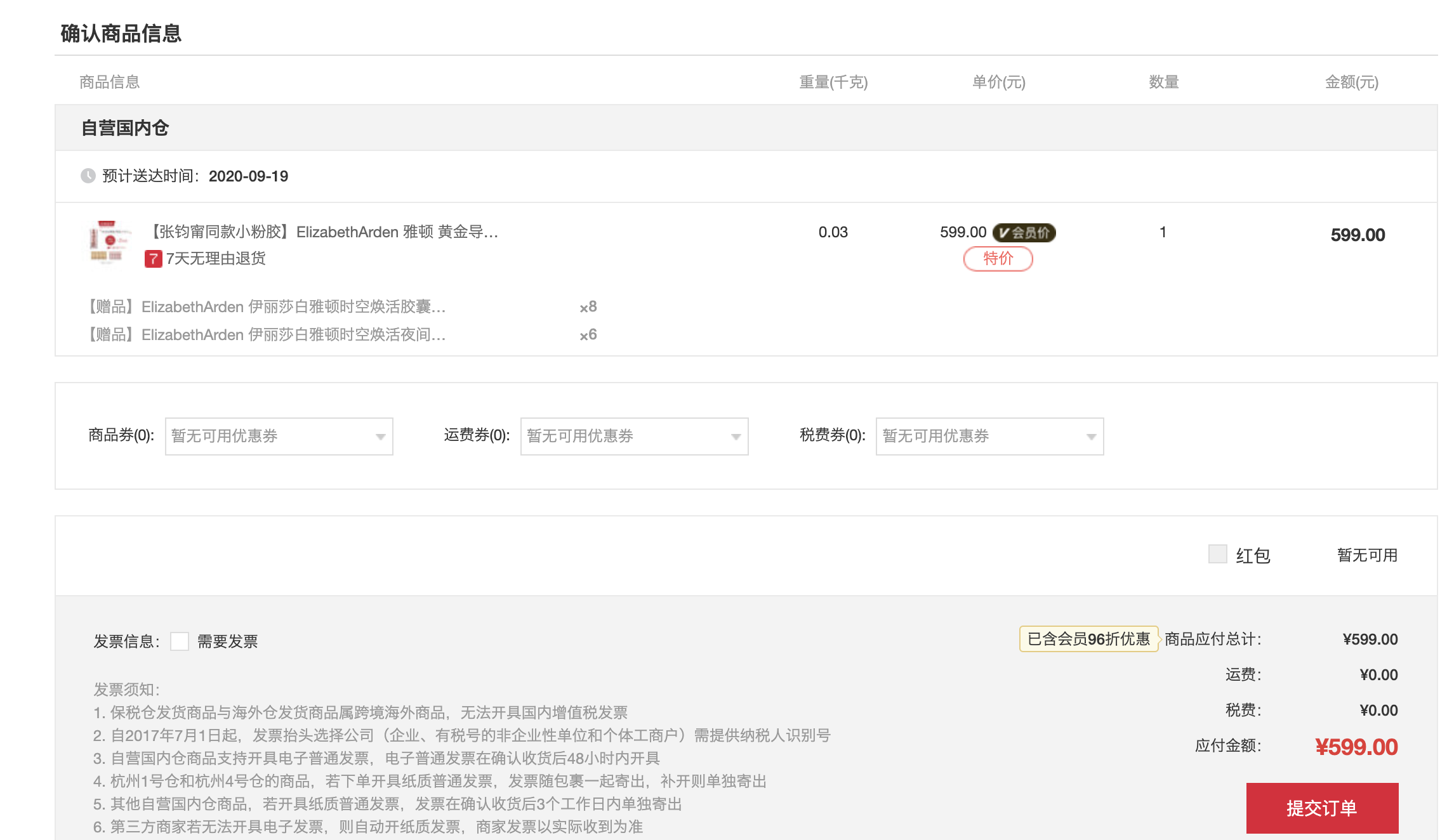The height and width of the screenshot is (840, 1447).
Task: Click the 特价 special price tag
Action: (x=998, y=259)
